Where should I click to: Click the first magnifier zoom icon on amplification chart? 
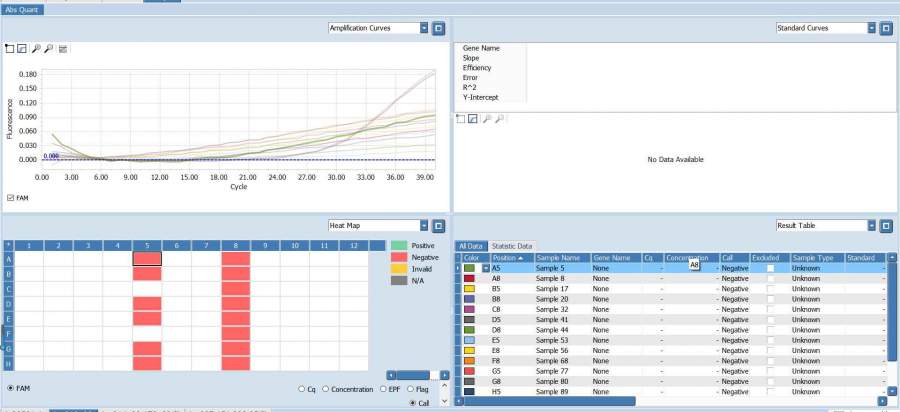[36, 48]
